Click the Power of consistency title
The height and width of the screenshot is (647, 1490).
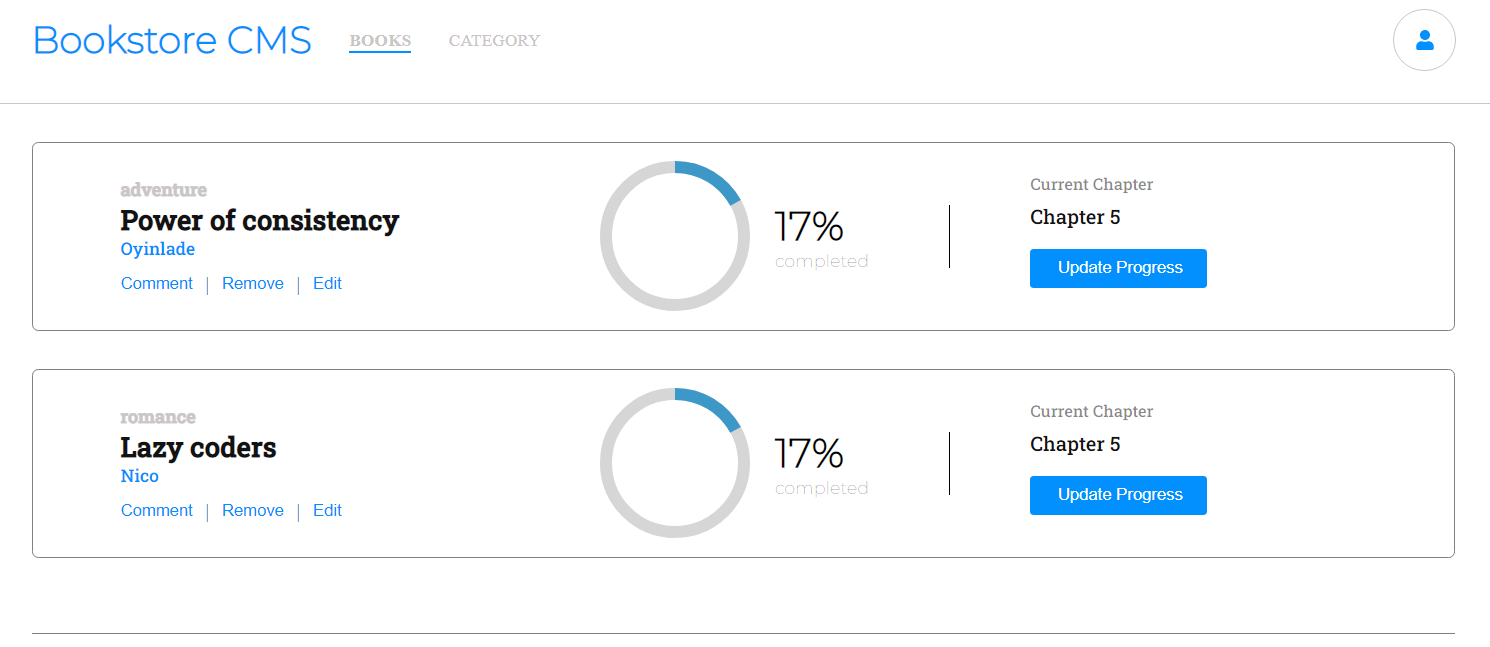tap(259, 220)
